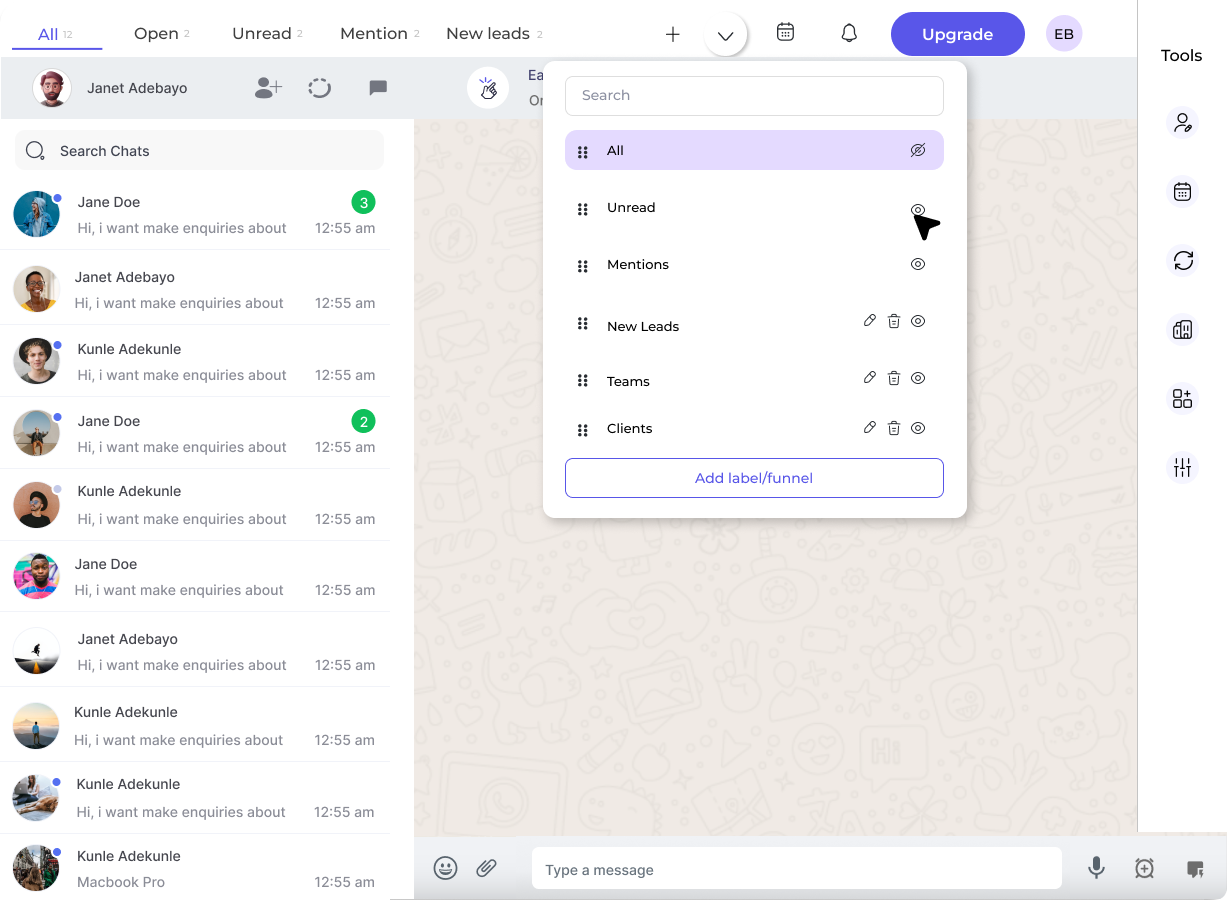Click the Type a message input
This screenshot has width=1227, height=900.
pos(796,869)
